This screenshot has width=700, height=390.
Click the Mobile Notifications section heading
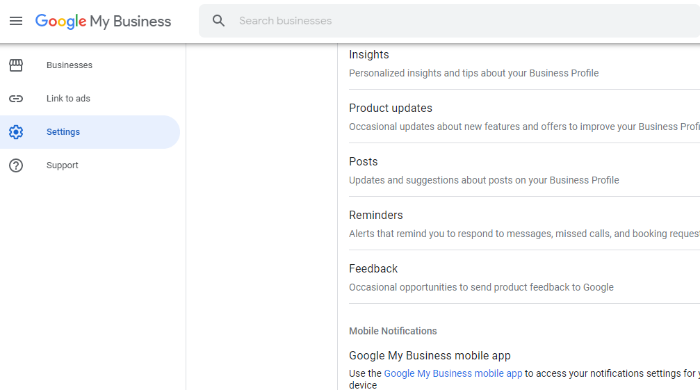(x=393, y=331)
